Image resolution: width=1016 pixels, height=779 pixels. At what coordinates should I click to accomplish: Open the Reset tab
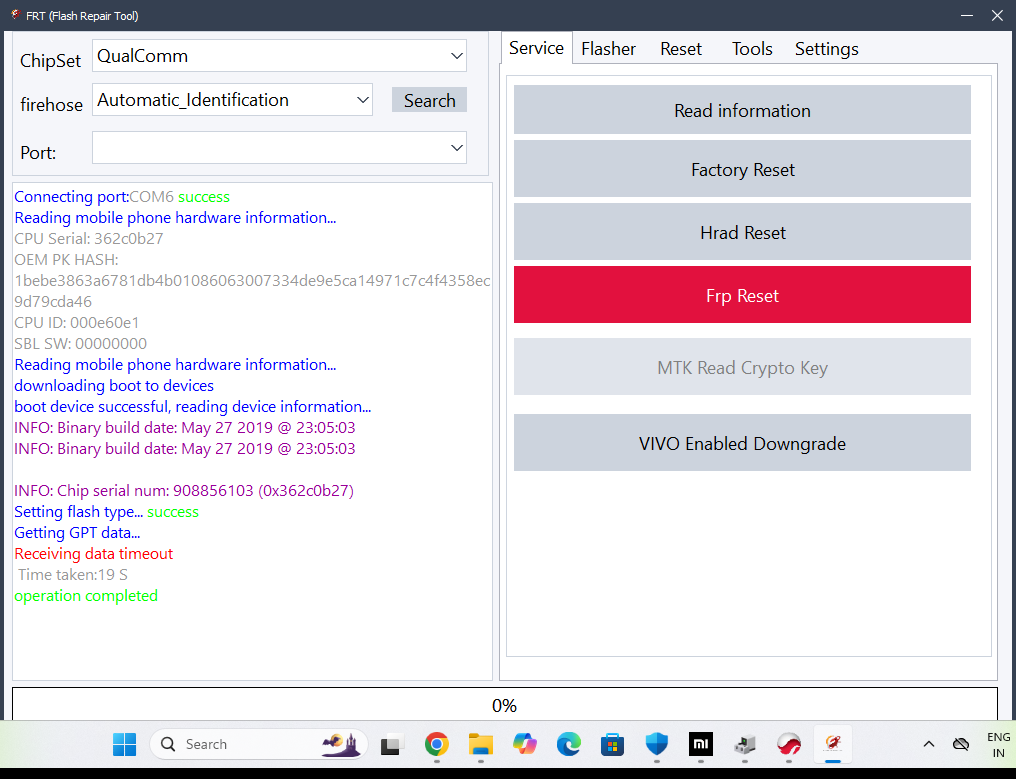pyautogui.click(x=680, y=49)
